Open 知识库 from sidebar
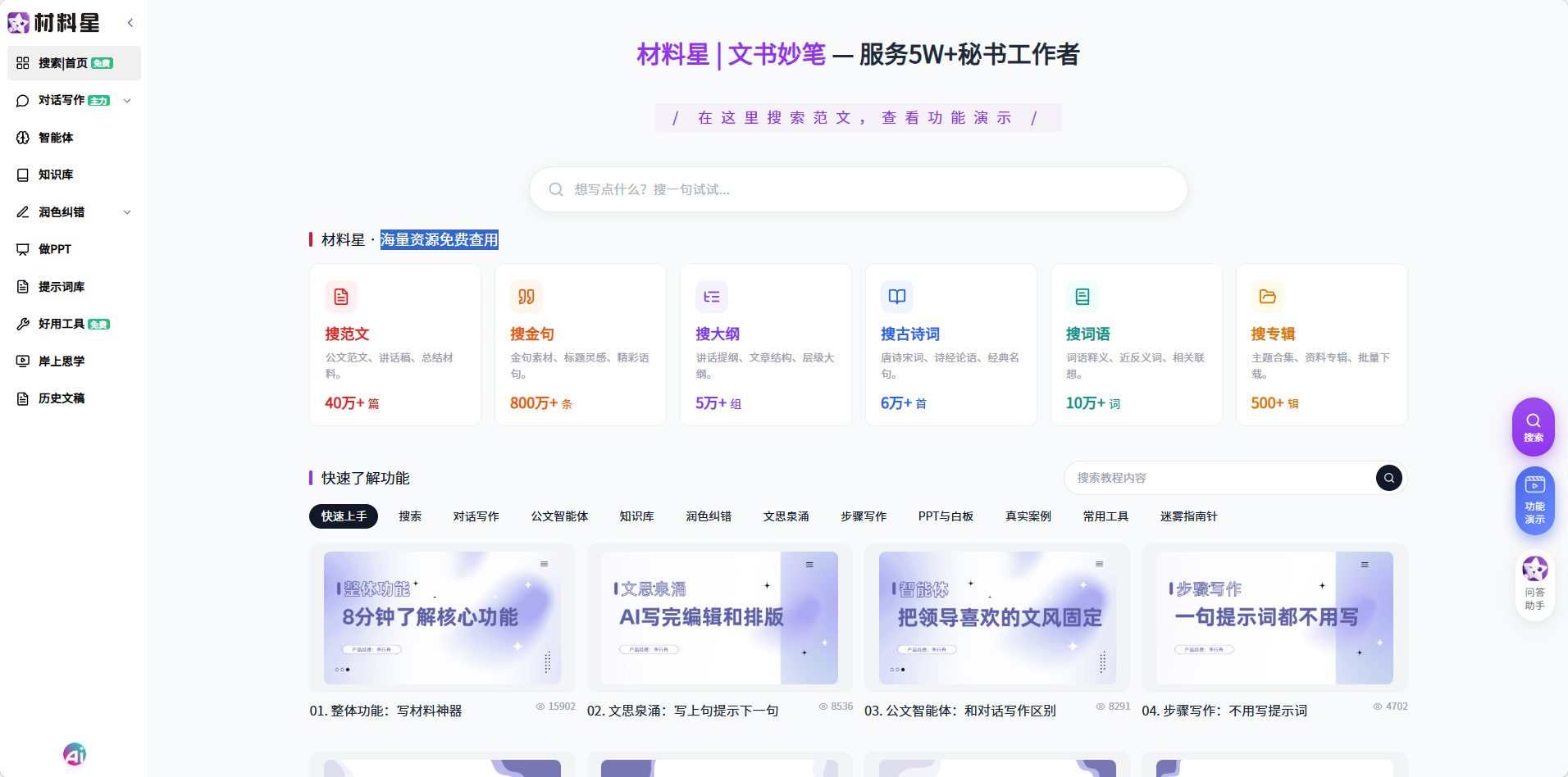1568x777 pixels. point(74,175)
